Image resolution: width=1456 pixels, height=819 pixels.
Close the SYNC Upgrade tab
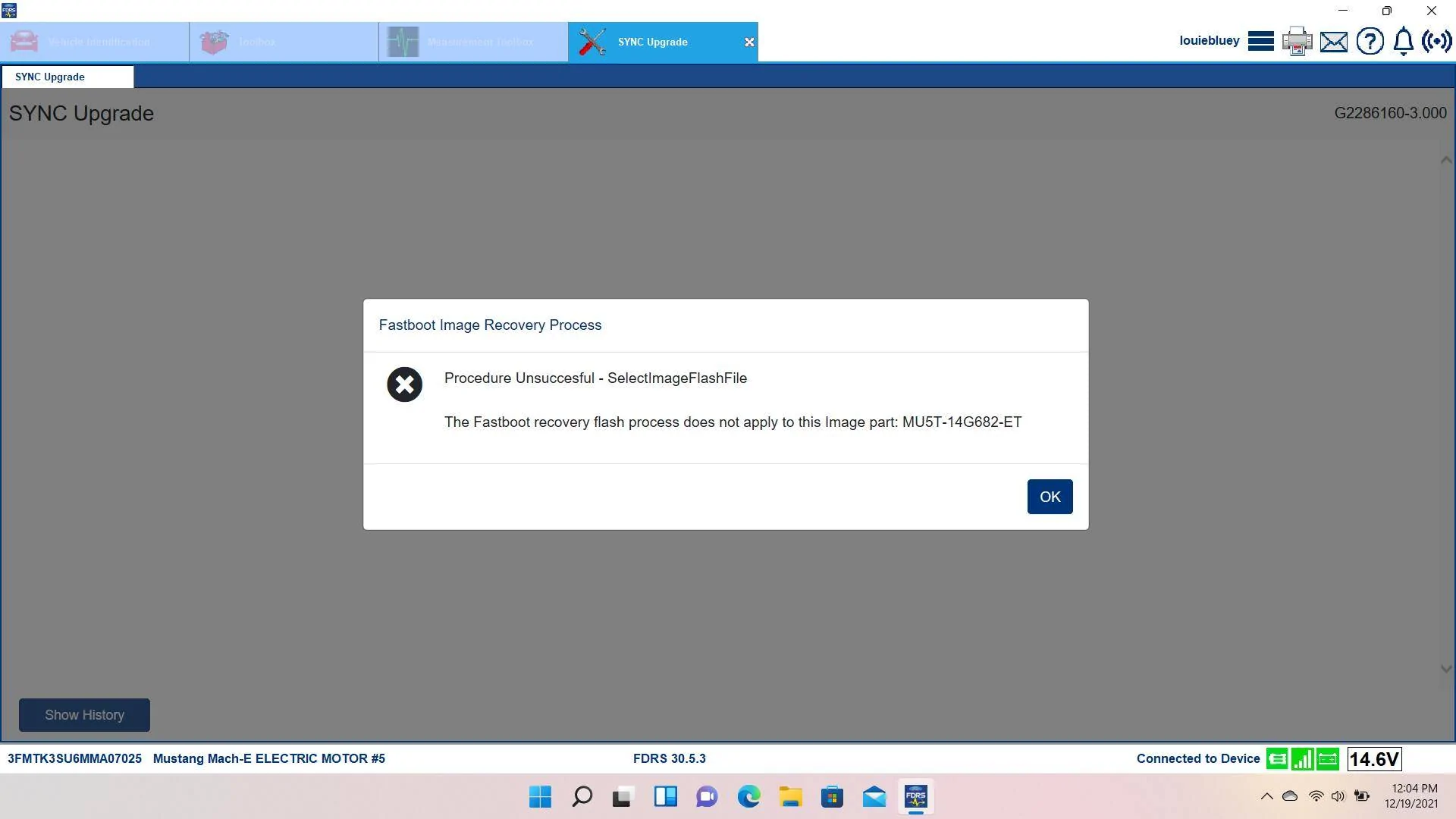pos(749,42)
